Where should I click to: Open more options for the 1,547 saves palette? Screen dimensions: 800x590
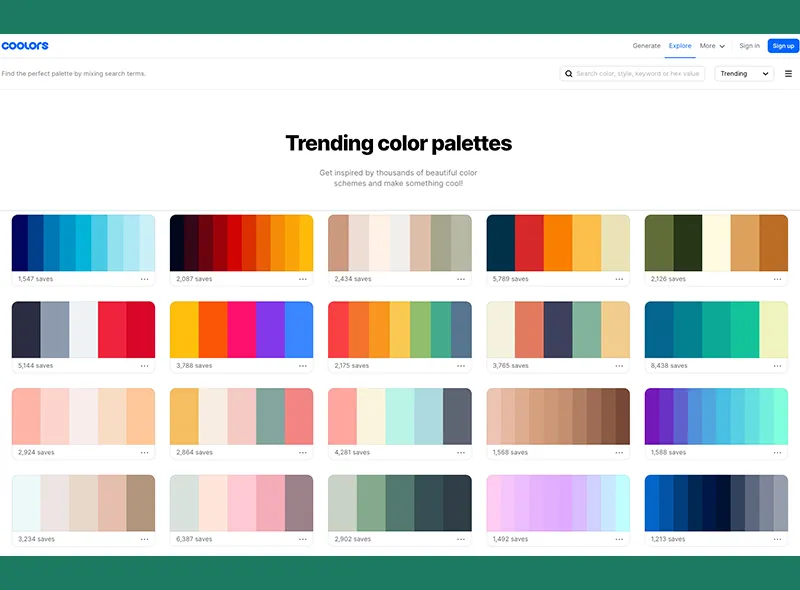pyautogui.click(x=145, y=279)
